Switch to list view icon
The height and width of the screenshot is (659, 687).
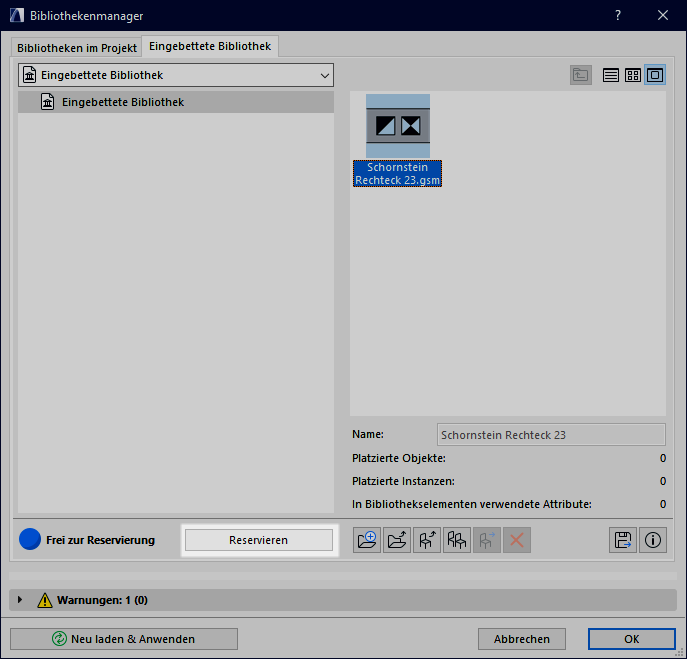[x=610, y=75]
